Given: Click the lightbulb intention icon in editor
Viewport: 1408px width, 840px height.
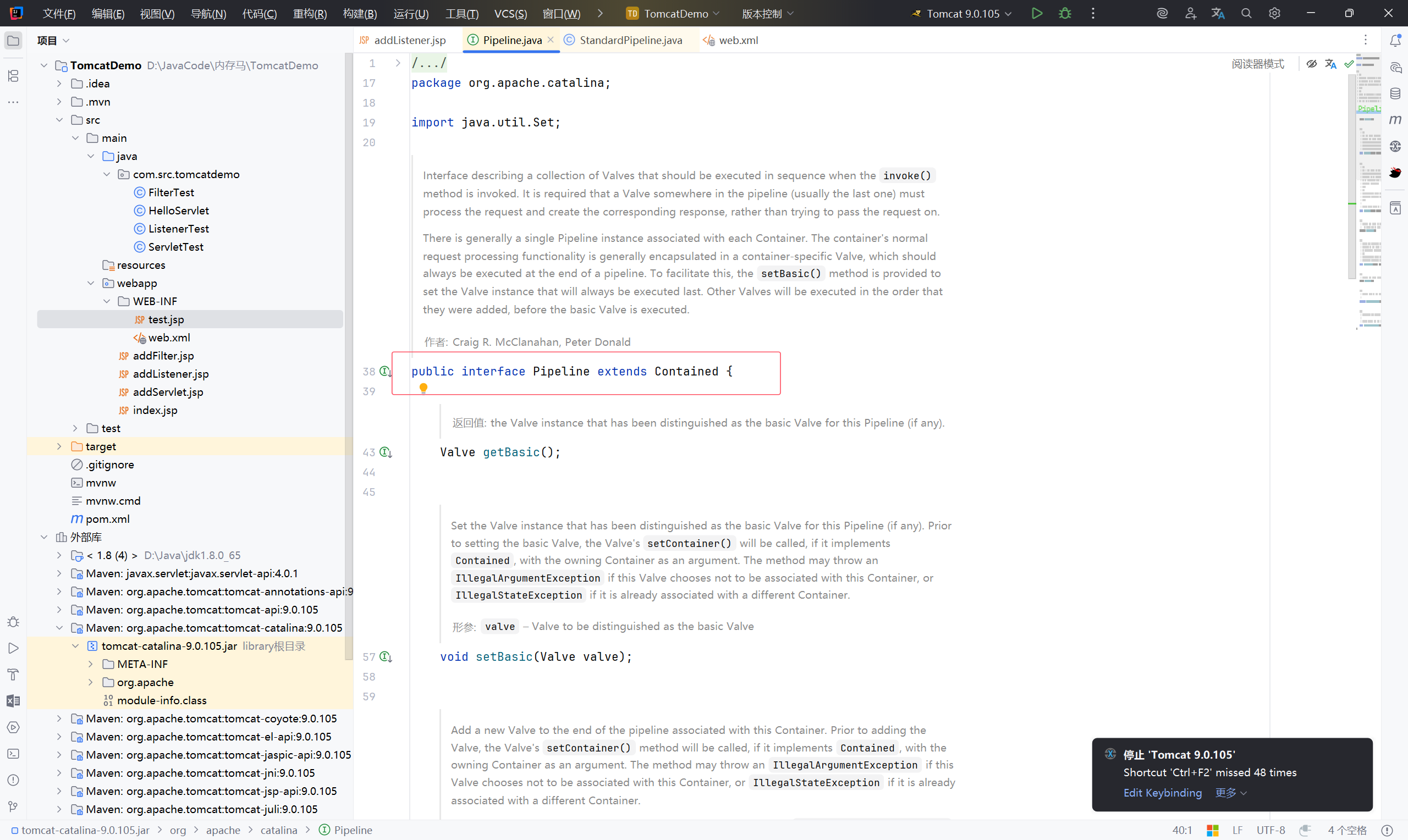Looking at the screenshot, I should click(423, 388).
